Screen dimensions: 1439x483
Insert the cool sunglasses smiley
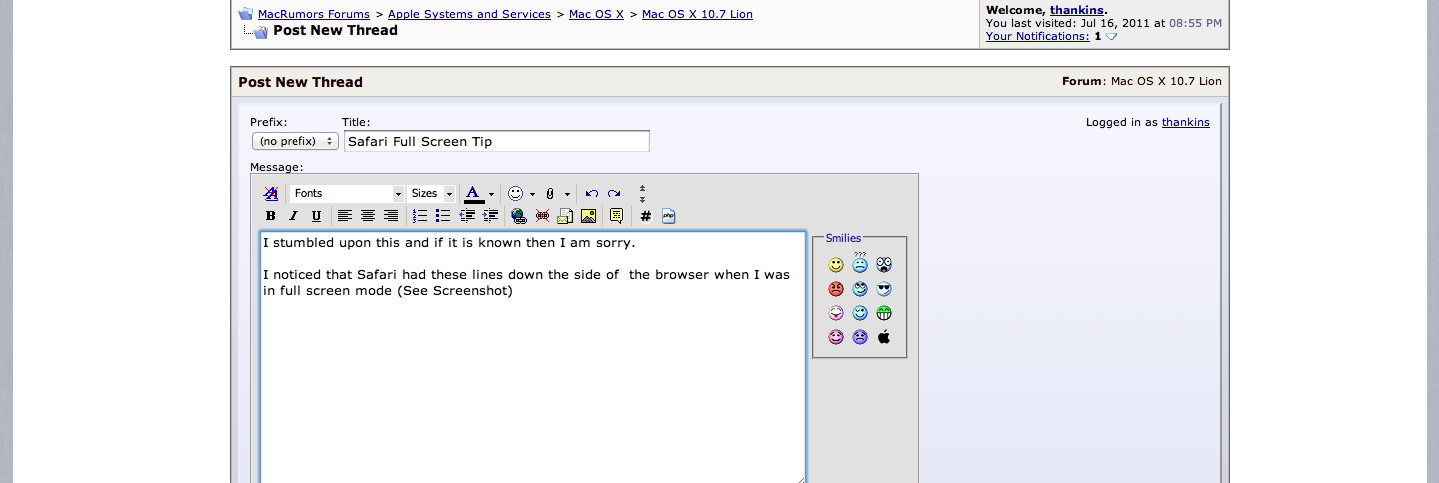point(884,289)
